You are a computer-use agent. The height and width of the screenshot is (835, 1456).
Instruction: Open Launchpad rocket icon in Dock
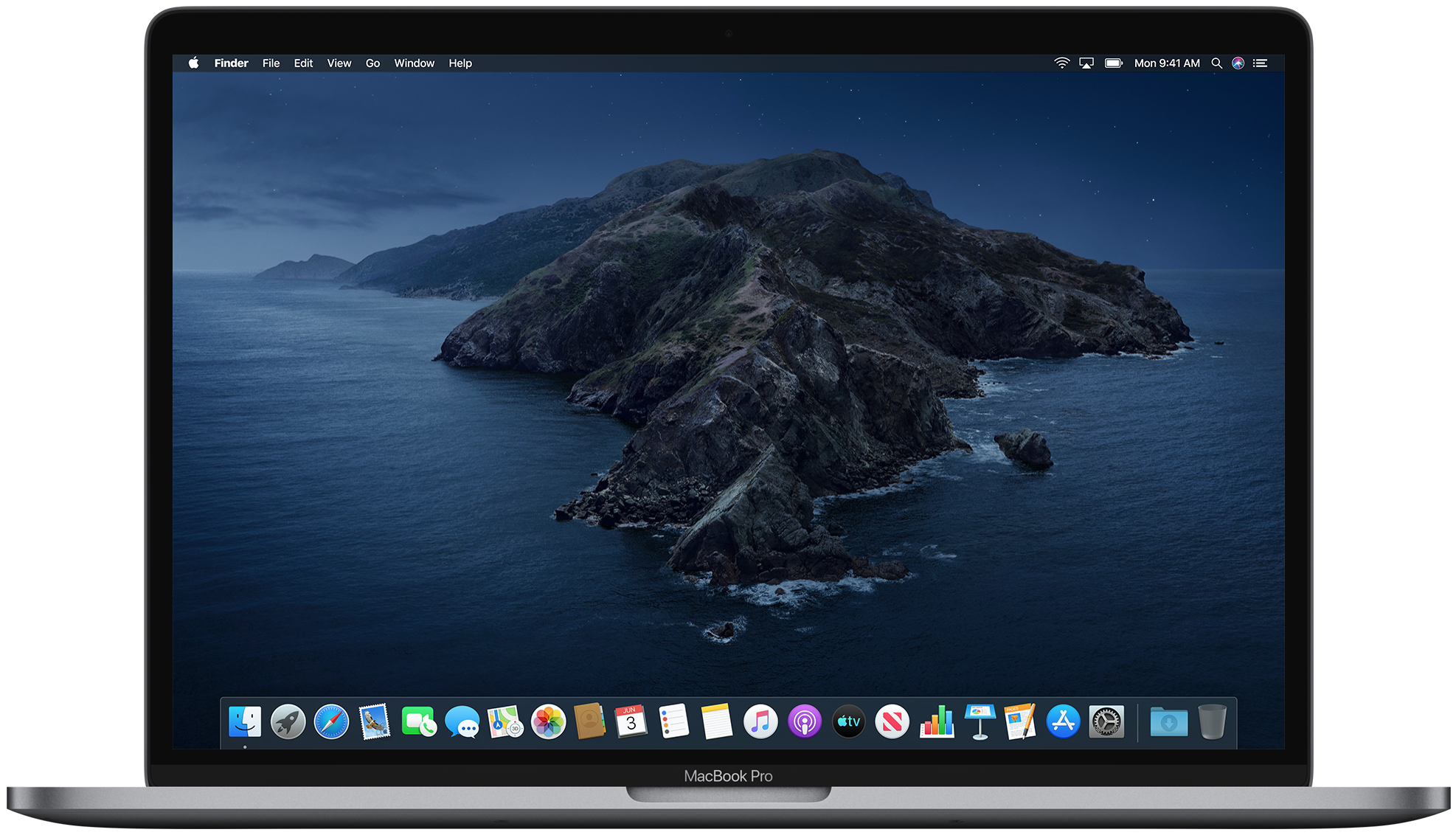point(288,721)
